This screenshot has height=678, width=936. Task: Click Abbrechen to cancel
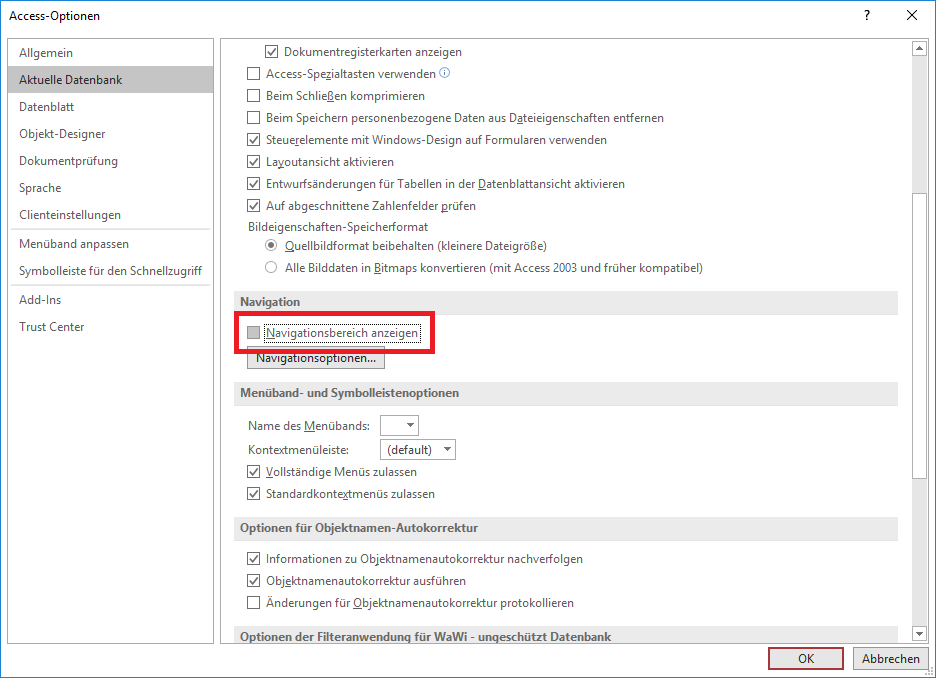pos(890,659)
